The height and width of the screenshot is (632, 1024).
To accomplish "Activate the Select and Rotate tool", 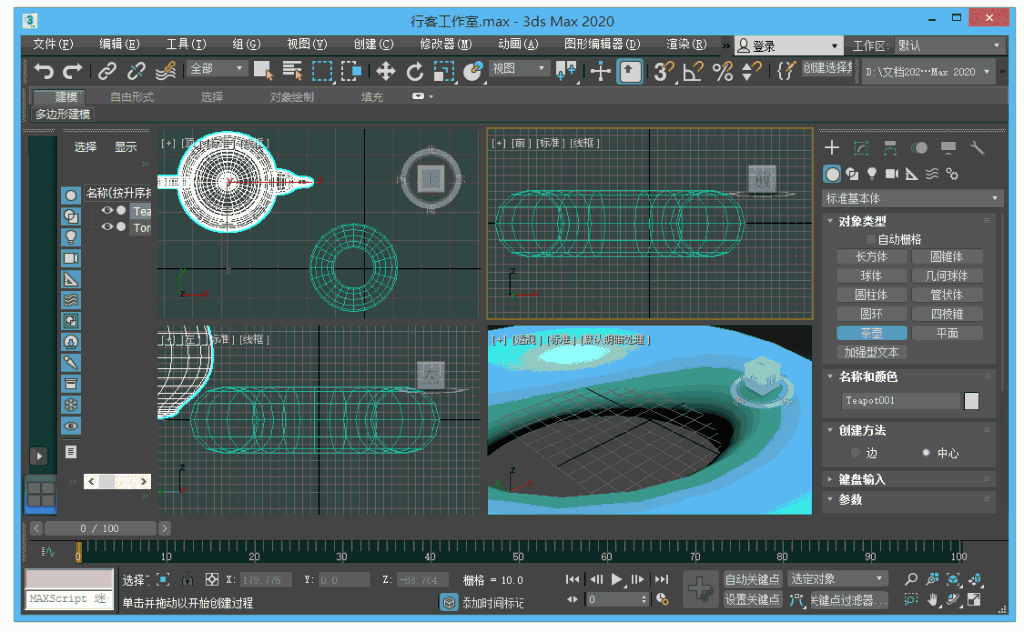I will coord(415,71).
